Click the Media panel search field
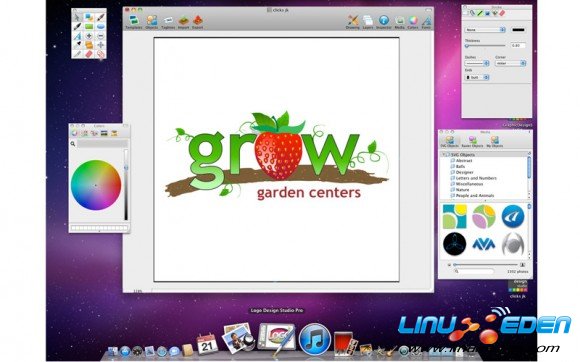This screenshot has width=580, height=362. pos(475,271)
